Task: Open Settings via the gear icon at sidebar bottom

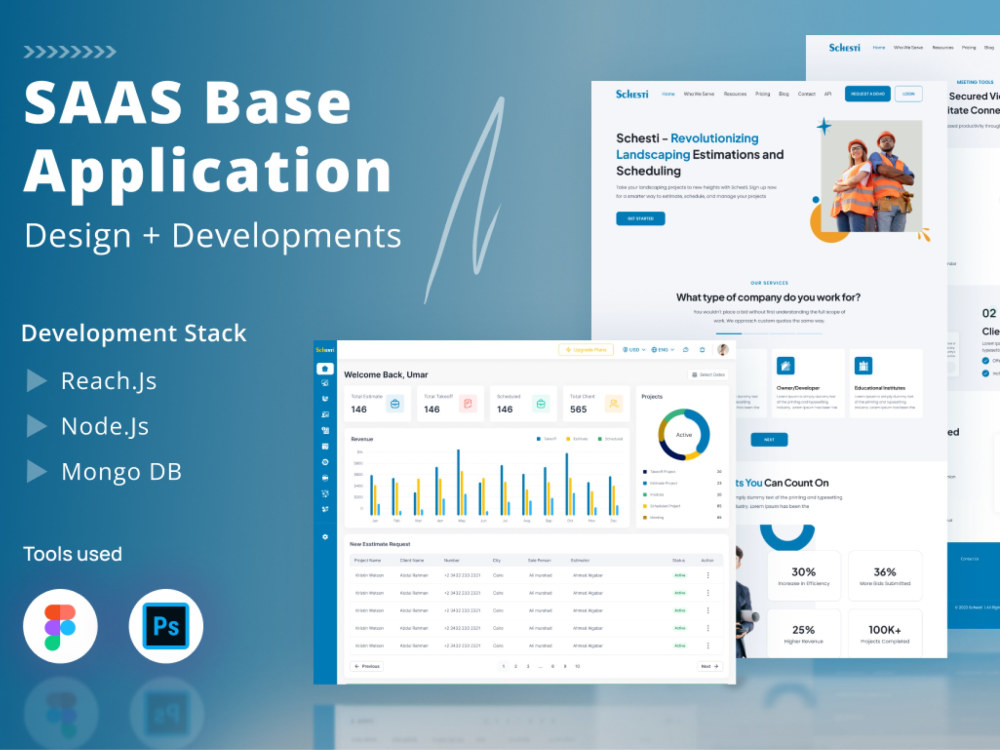Action: tap(325, 538)
